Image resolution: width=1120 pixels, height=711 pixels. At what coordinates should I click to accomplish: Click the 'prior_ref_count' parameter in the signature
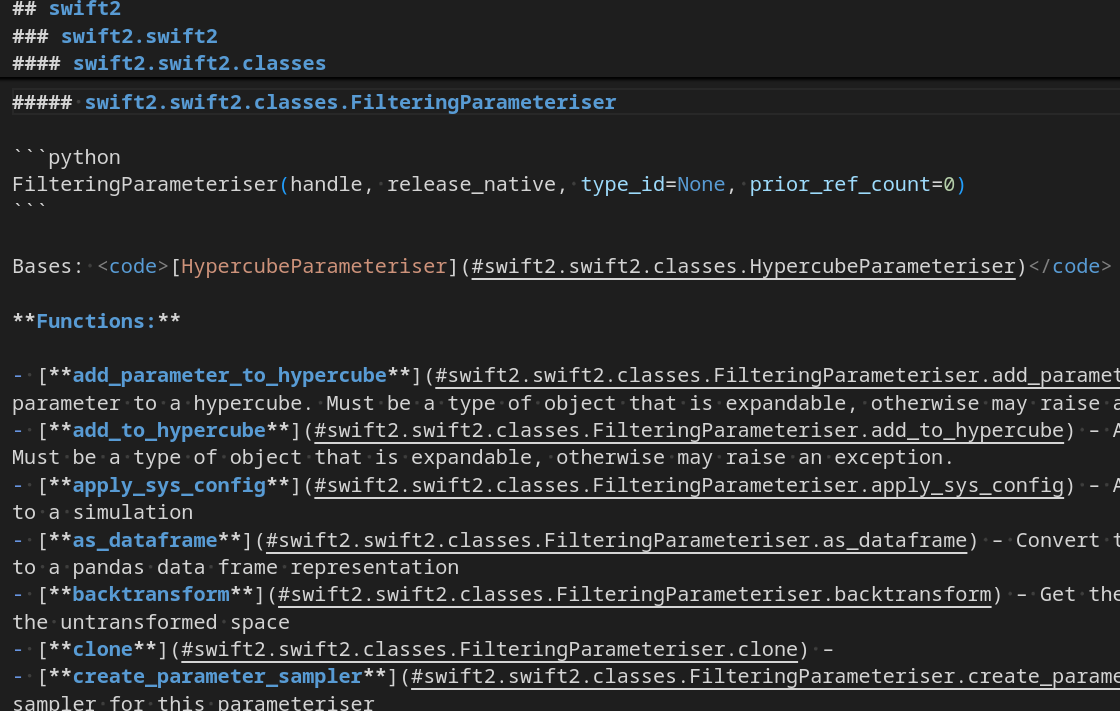tap(840, 184)
